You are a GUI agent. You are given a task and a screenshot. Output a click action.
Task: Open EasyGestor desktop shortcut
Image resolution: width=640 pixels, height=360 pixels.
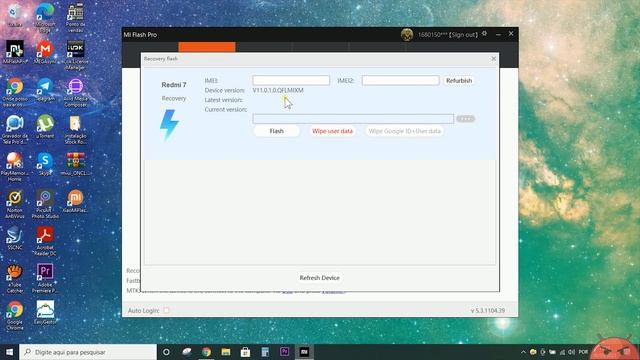tap(45, 312)
